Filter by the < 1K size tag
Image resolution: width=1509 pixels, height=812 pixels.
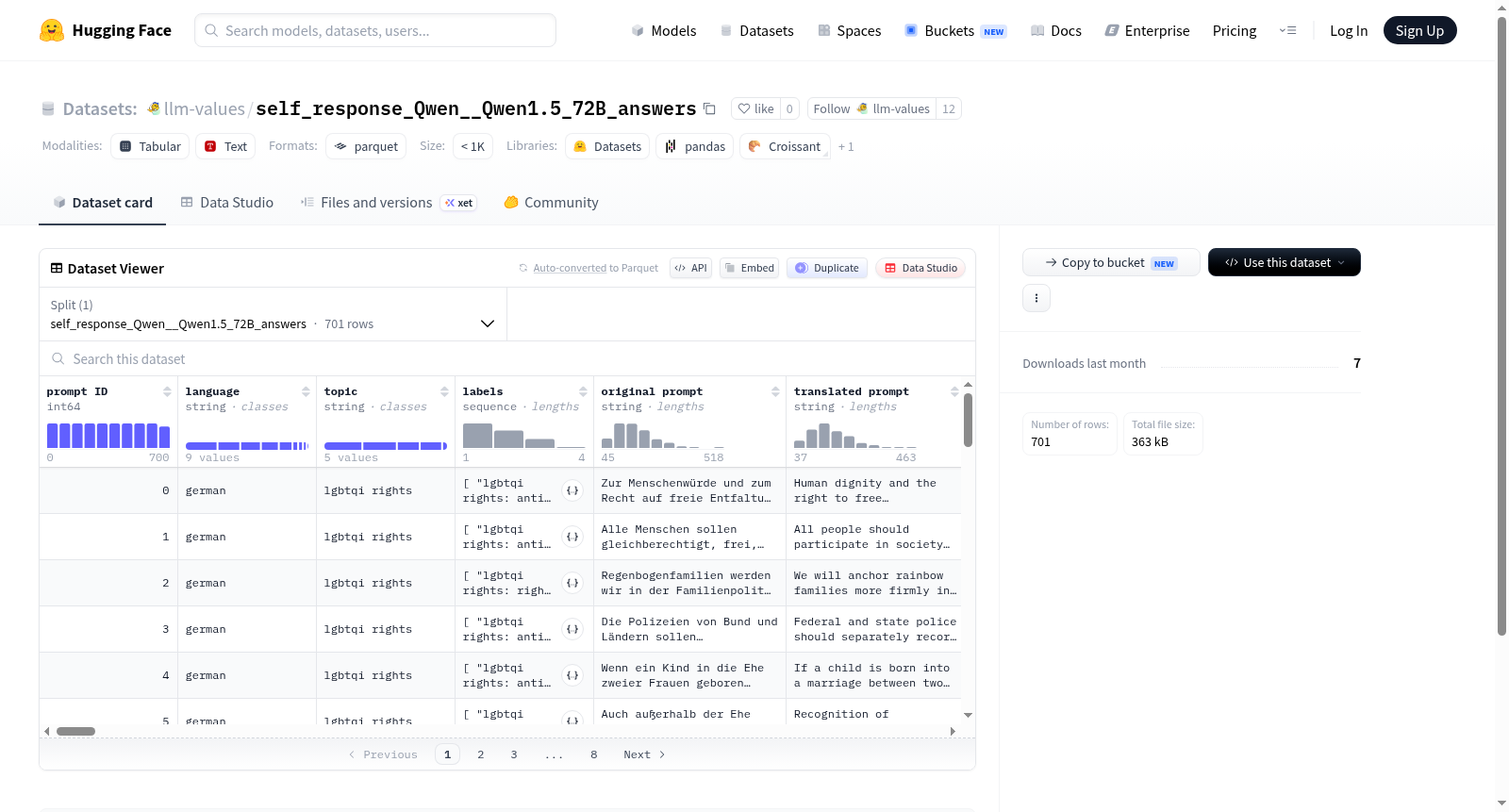pyautogui.click(x=473, y=146)
